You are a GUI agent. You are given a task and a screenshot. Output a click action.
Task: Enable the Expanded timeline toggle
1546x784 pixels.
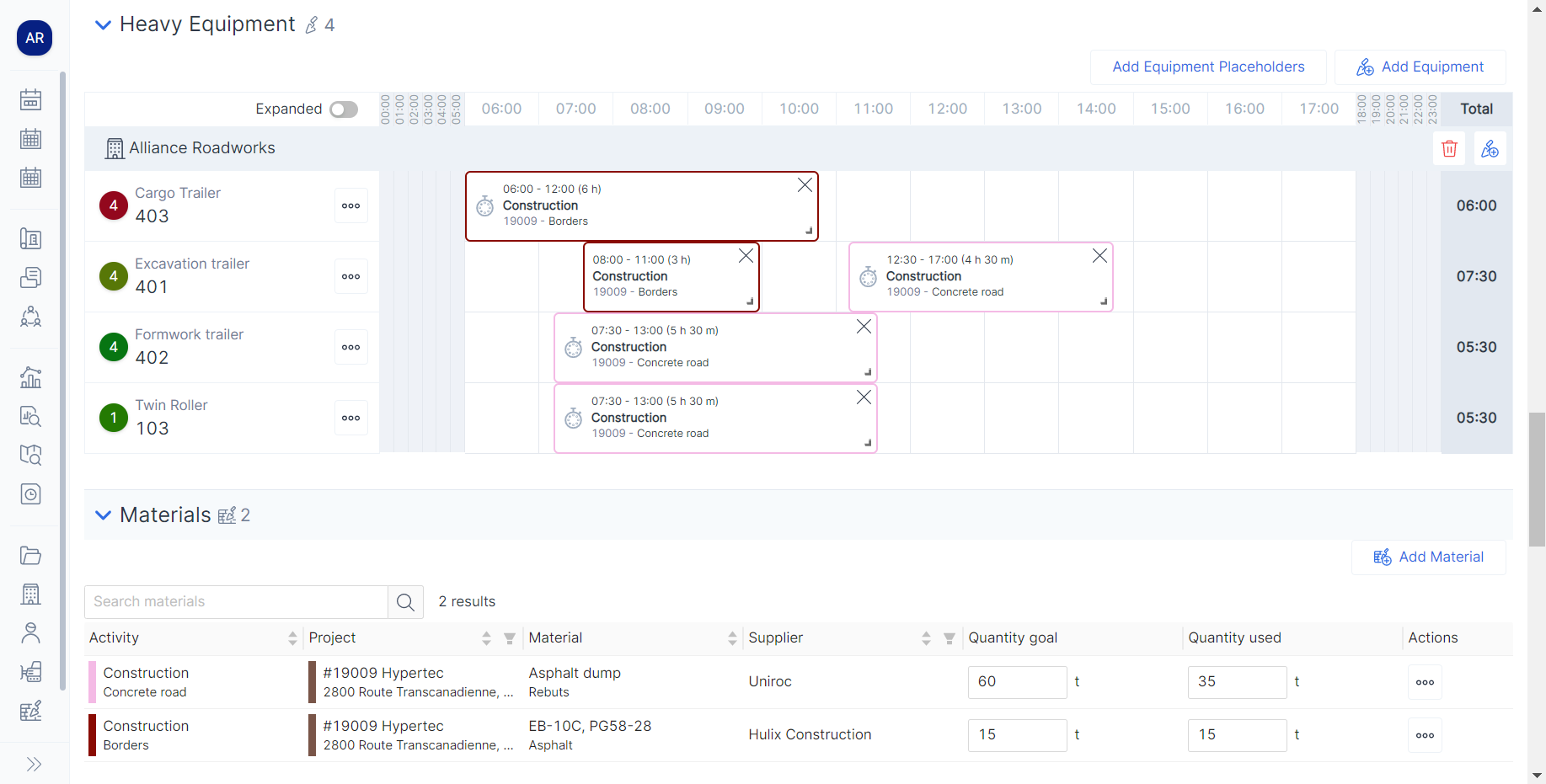coord(343,109)
